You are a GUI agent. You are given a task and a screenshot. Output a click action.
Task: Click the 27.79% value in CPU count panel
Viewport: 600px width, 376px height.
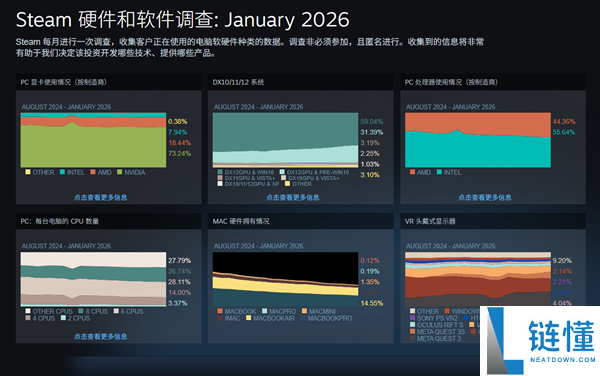pos(179,261)
